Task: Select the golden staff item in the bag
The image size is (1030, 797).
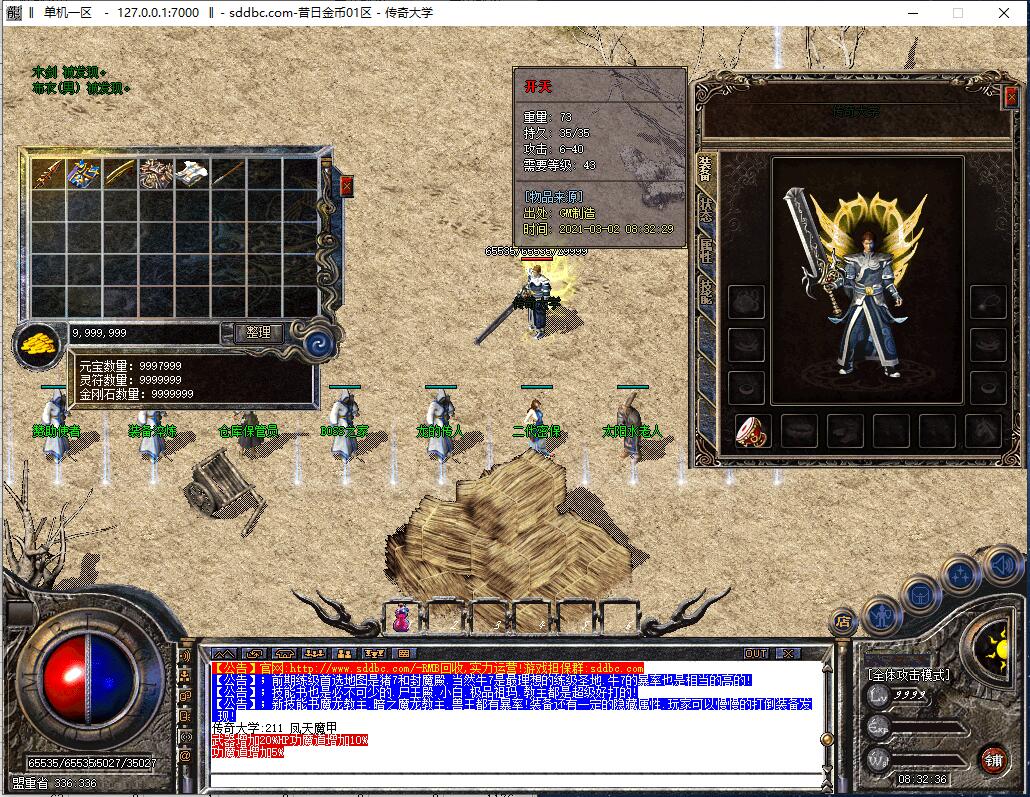Action: 120,173
